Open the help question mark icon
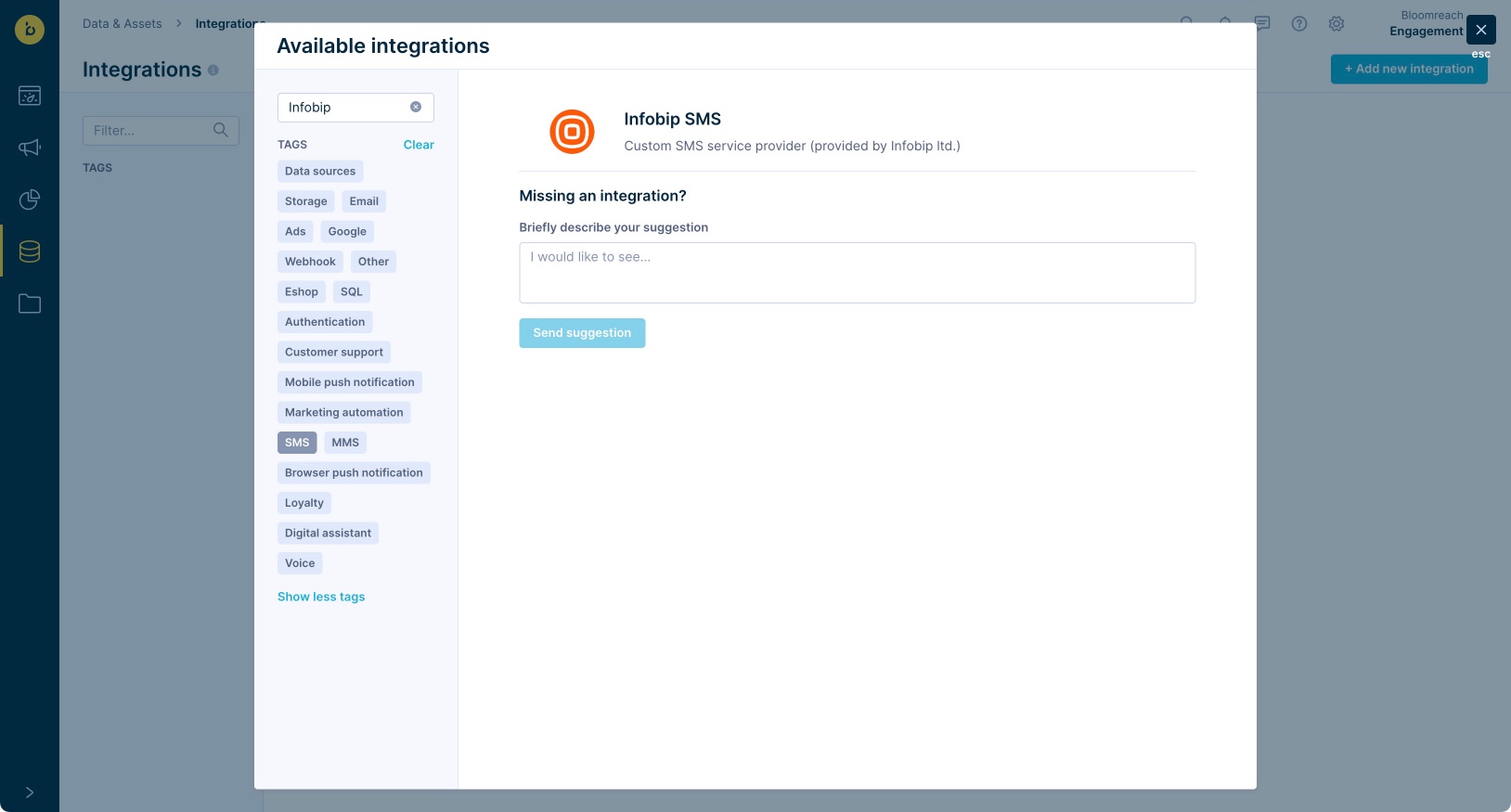1511x812 pixels. point(1299,24)
